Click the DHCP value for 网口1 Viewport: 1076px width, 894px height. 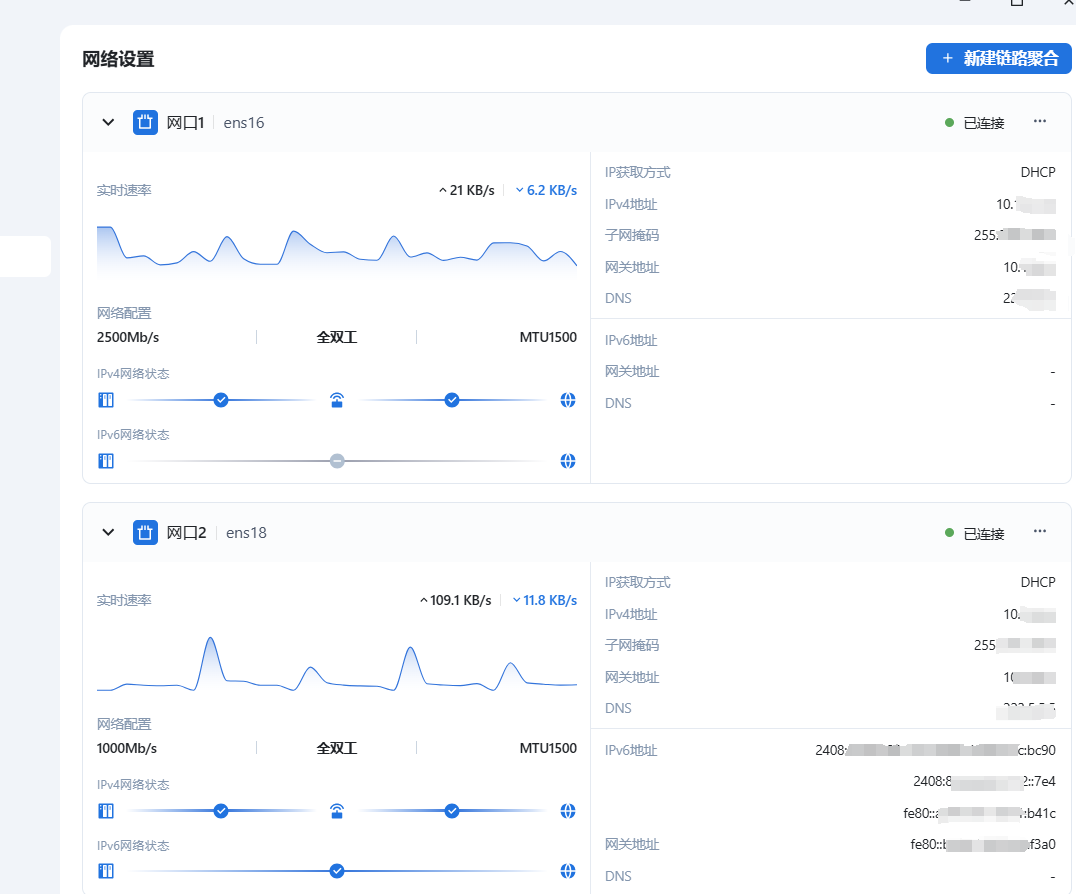coord(1038,172)
